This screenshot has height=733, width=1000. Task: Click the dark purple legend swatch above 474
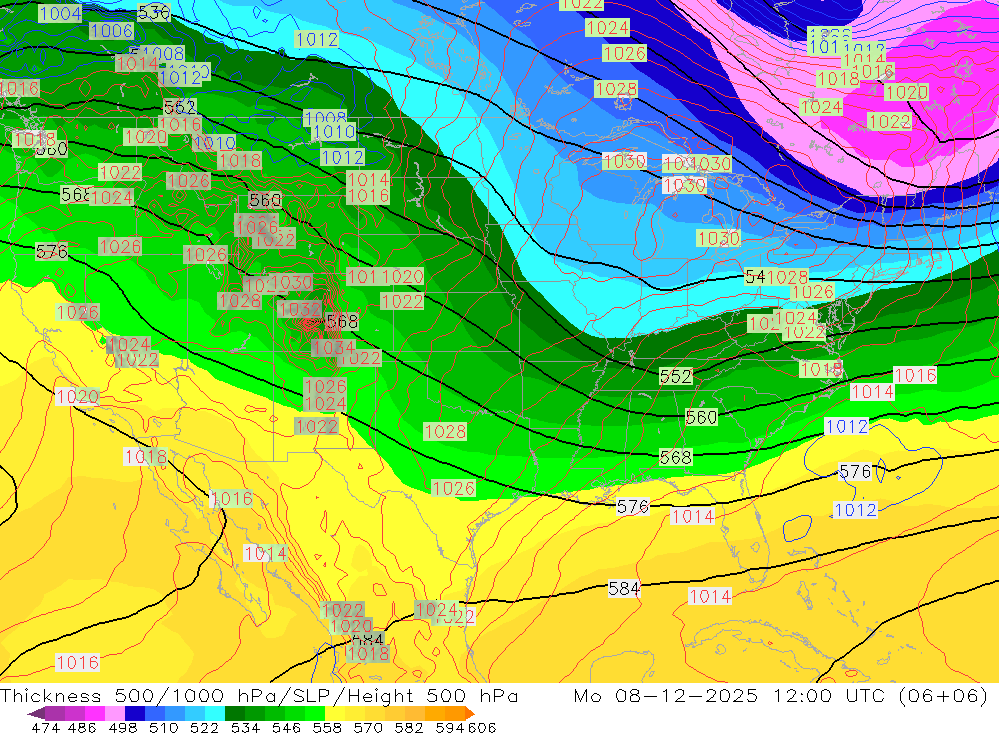coord(55,713)
